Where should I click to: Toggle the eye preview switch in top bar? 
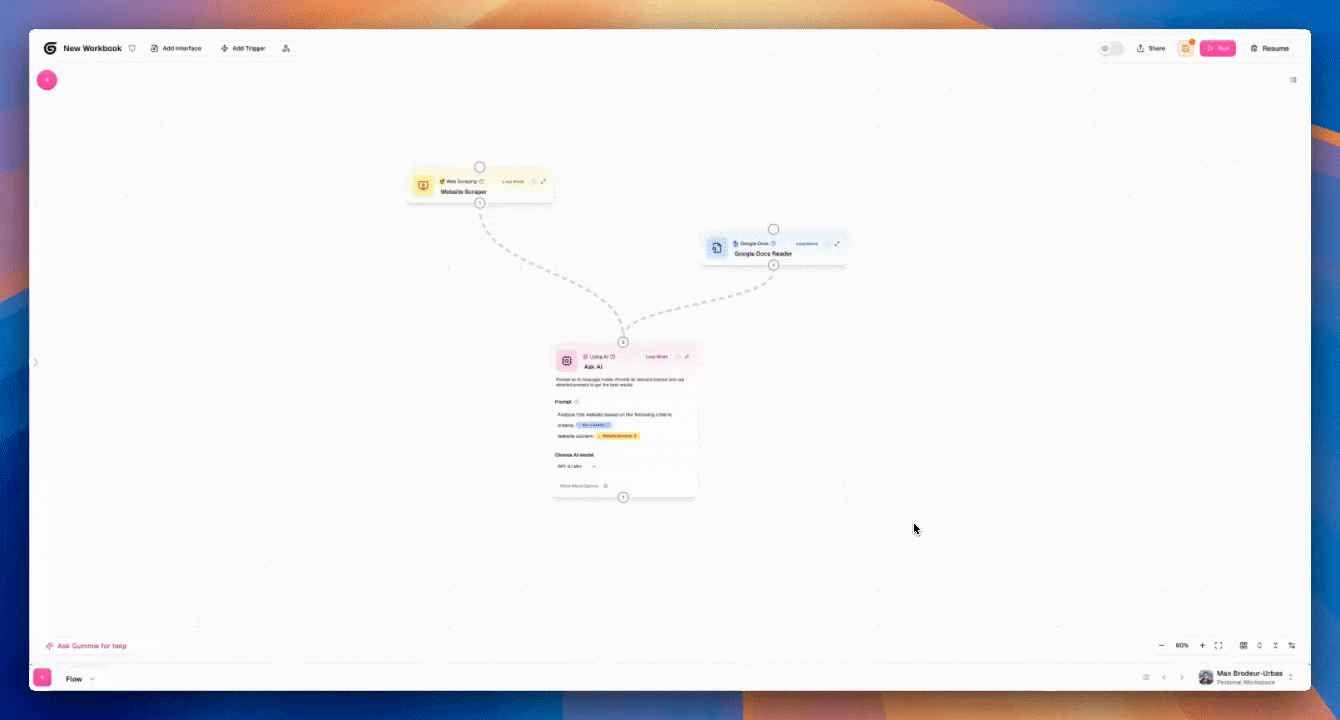pos(1111,48)
